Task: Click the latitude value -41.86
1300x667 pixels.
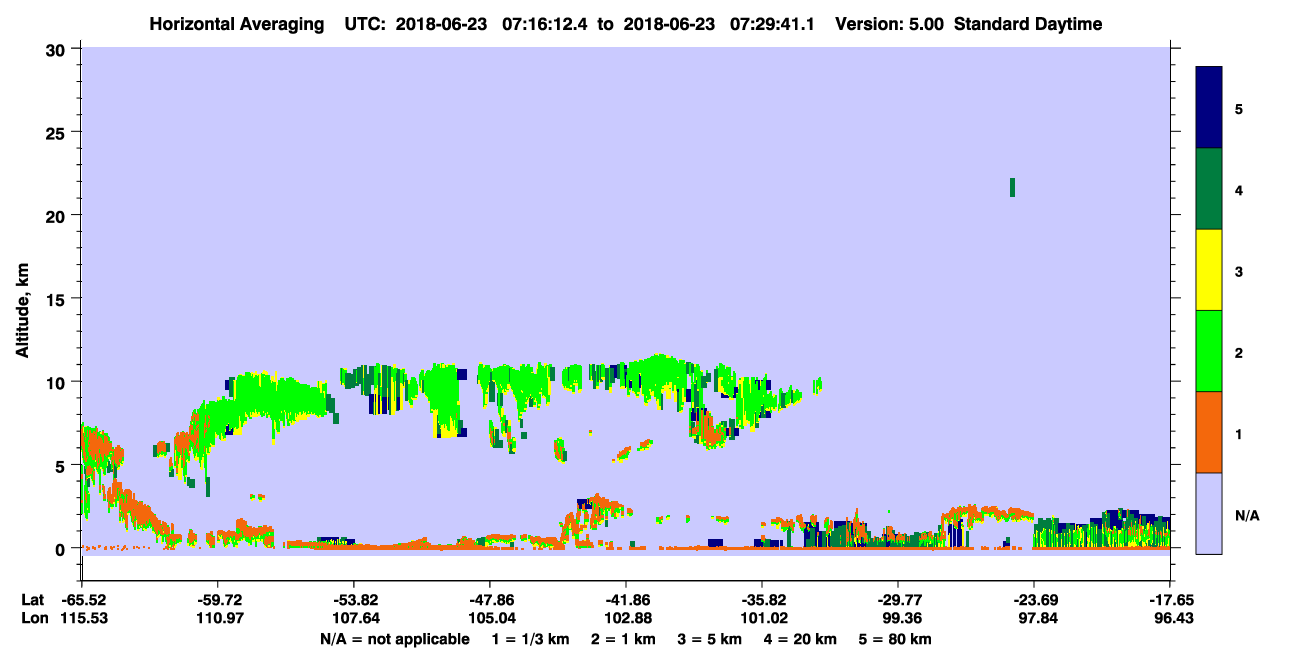Action: coord(625,600)
